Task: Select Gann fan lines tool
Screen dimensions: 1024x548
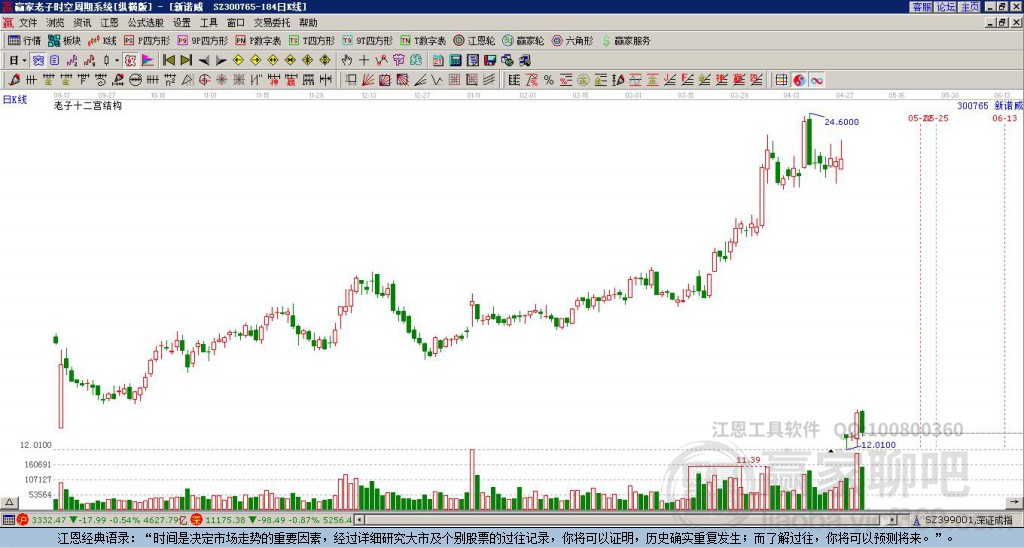Action: [368, 80]
